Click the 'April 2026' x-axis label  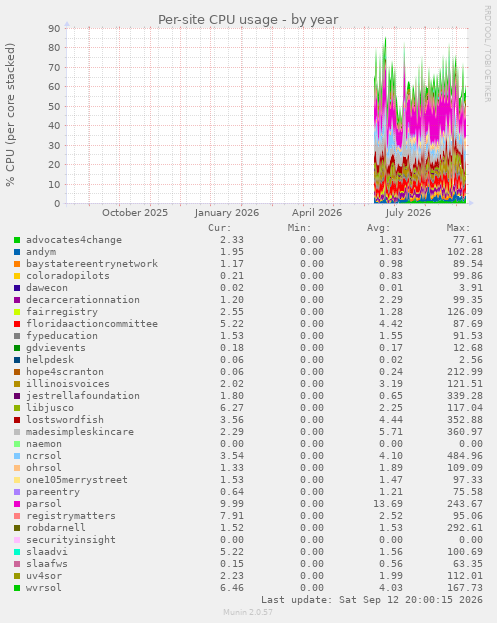[x=317, y=213]
